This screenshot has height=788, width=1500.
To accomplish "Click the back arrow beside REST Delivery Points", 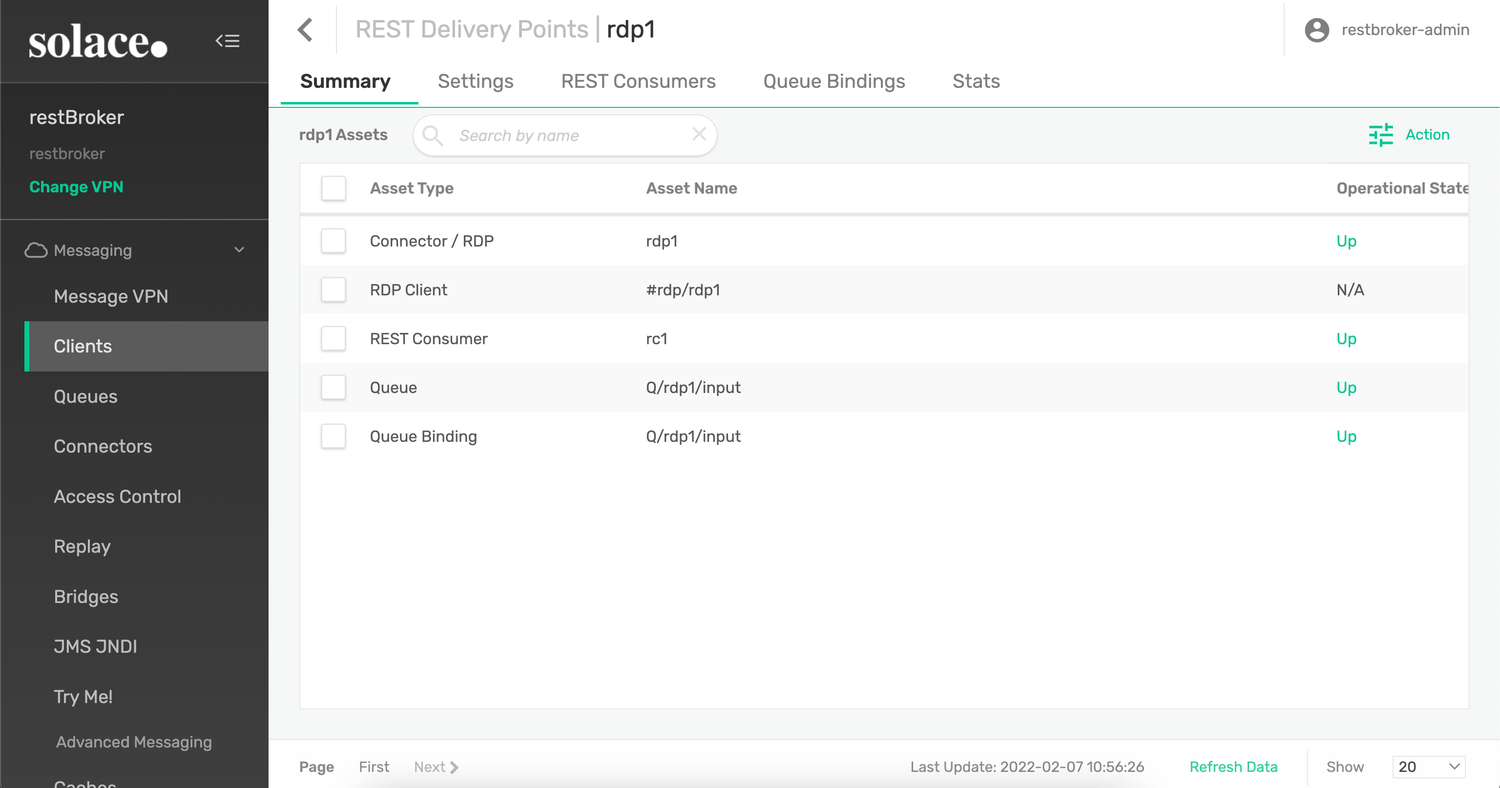I will tap(306, 30).
